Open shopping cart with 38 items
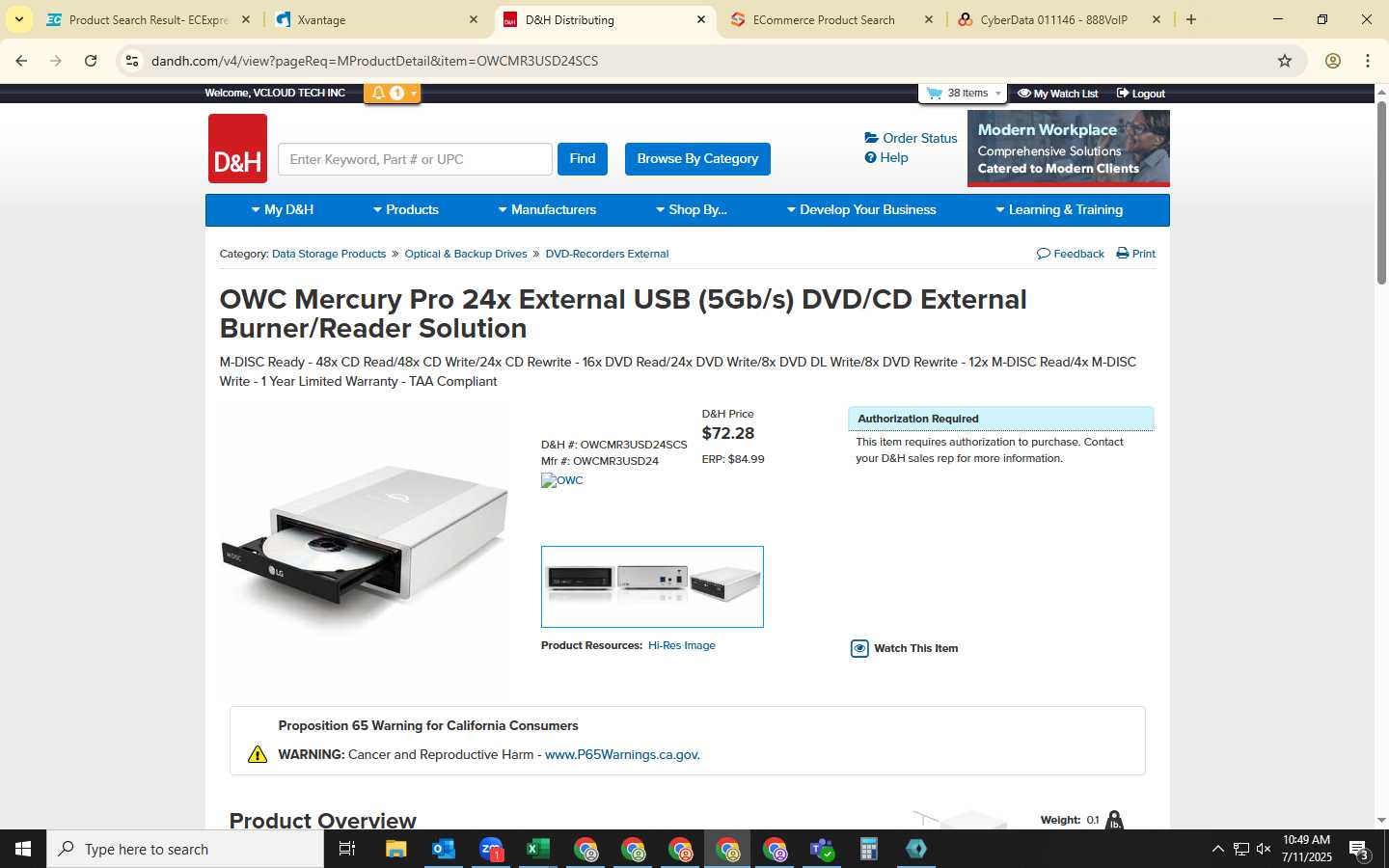The width and height of the screenshot is (1389, 868). coord(964,94)
